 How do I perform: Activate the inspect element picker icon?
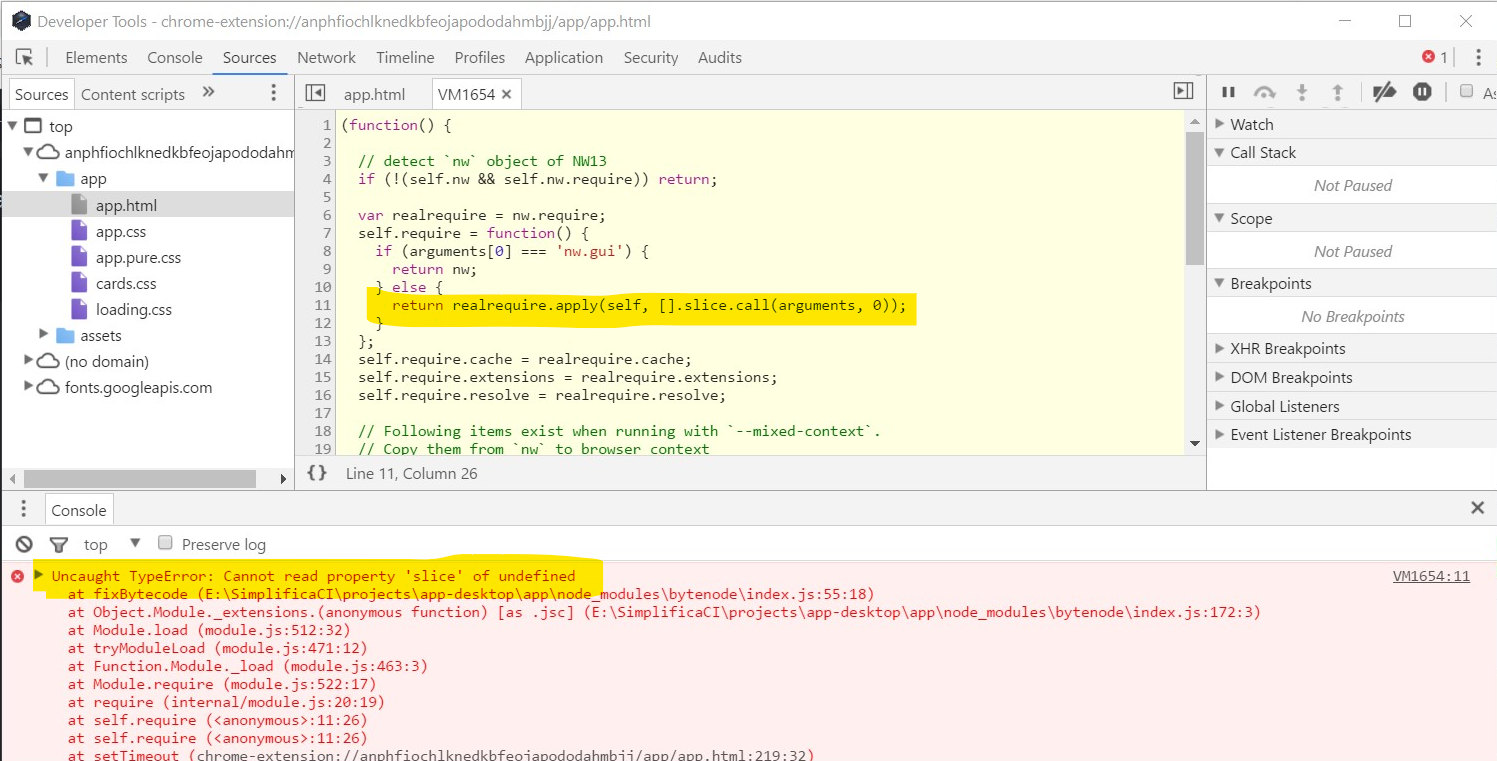coord(25,58)
